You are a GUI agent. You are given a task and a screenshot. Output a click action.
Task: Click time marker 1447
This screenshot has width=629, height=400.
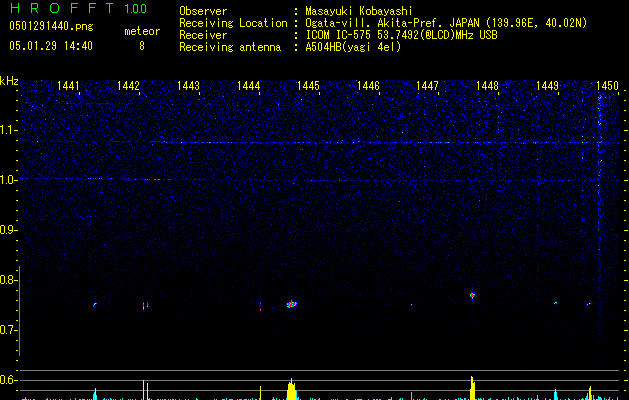coord(427,86)
